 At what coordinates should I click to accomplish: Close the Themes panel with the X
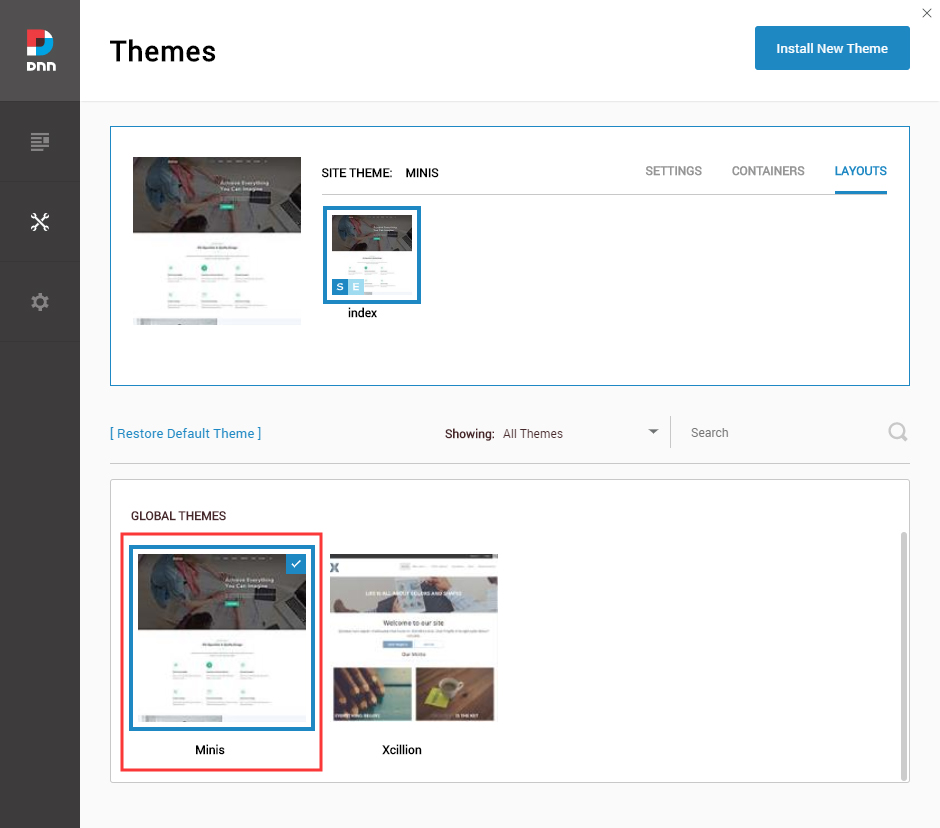pyautogui.click(x=927, y=13)
